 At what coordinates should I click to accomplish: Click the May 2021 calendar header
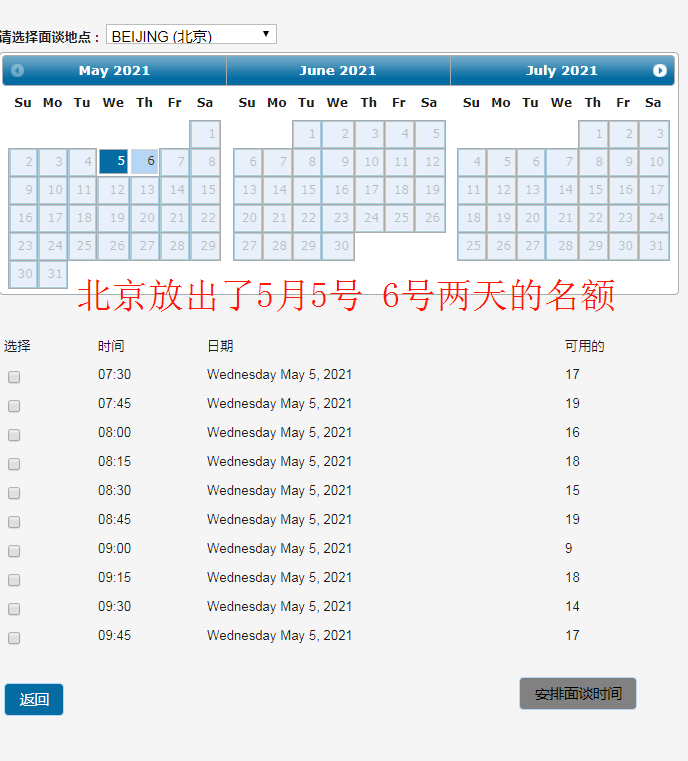click(x=114, y=71)
